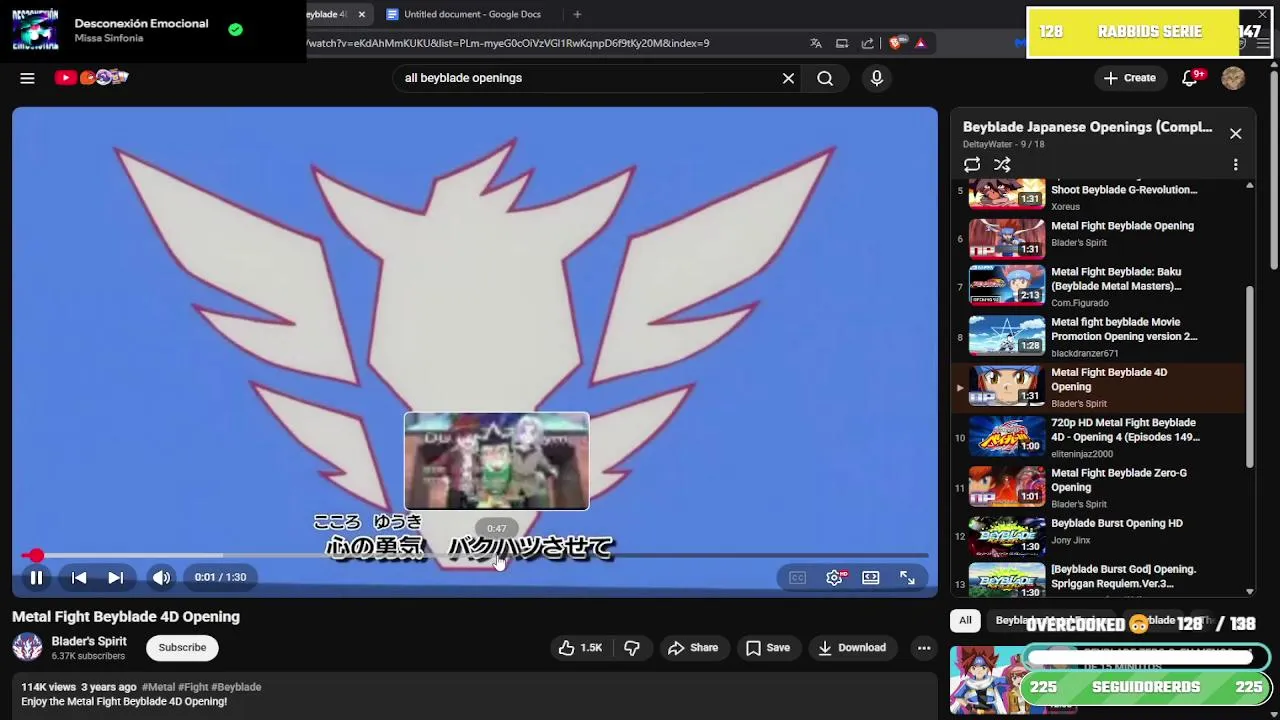
Task: Open Brave Shields lion icon
Action: (x=896, y=43)
